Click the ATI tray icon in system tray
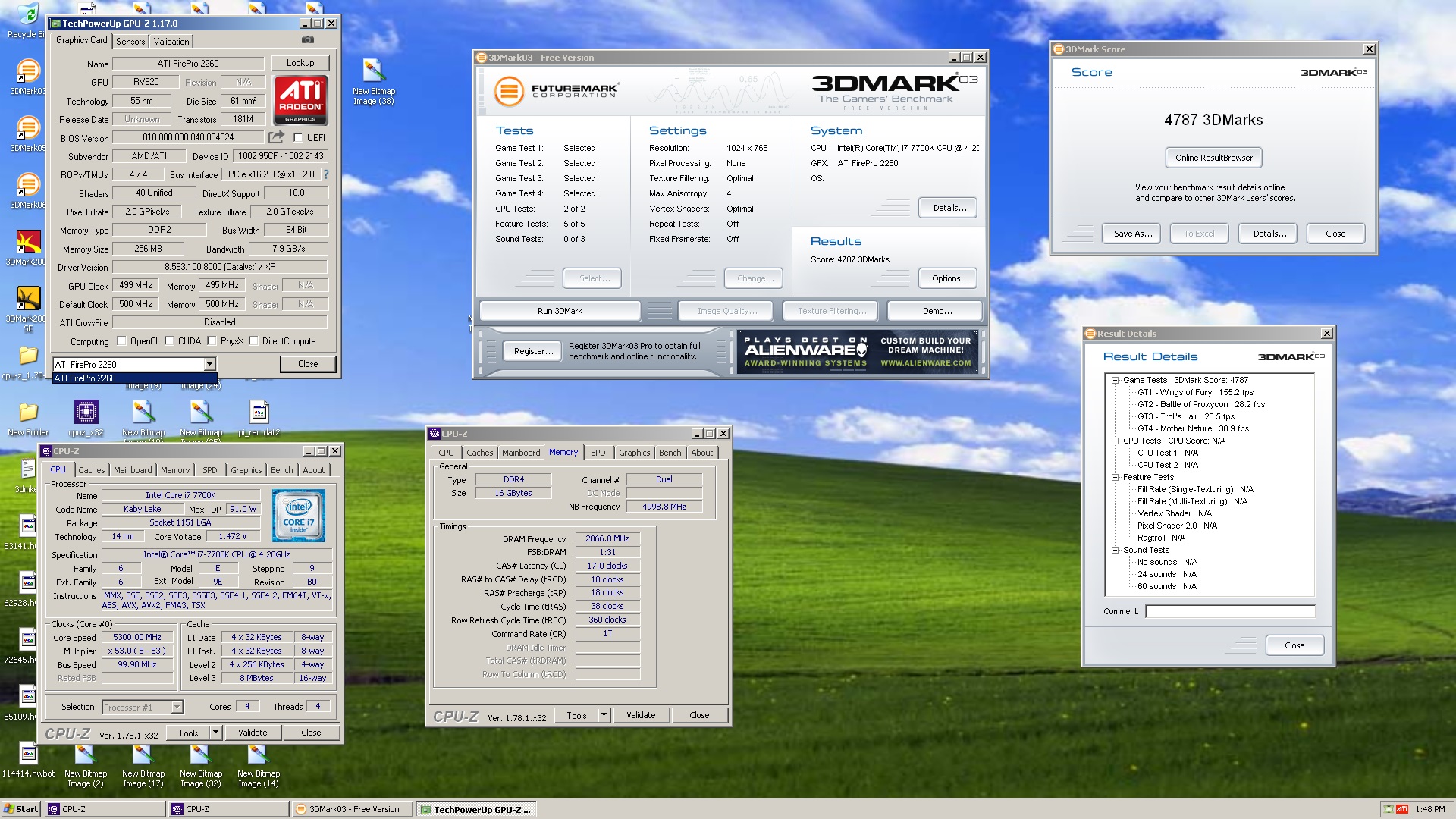 click(x=1402, y=809)
